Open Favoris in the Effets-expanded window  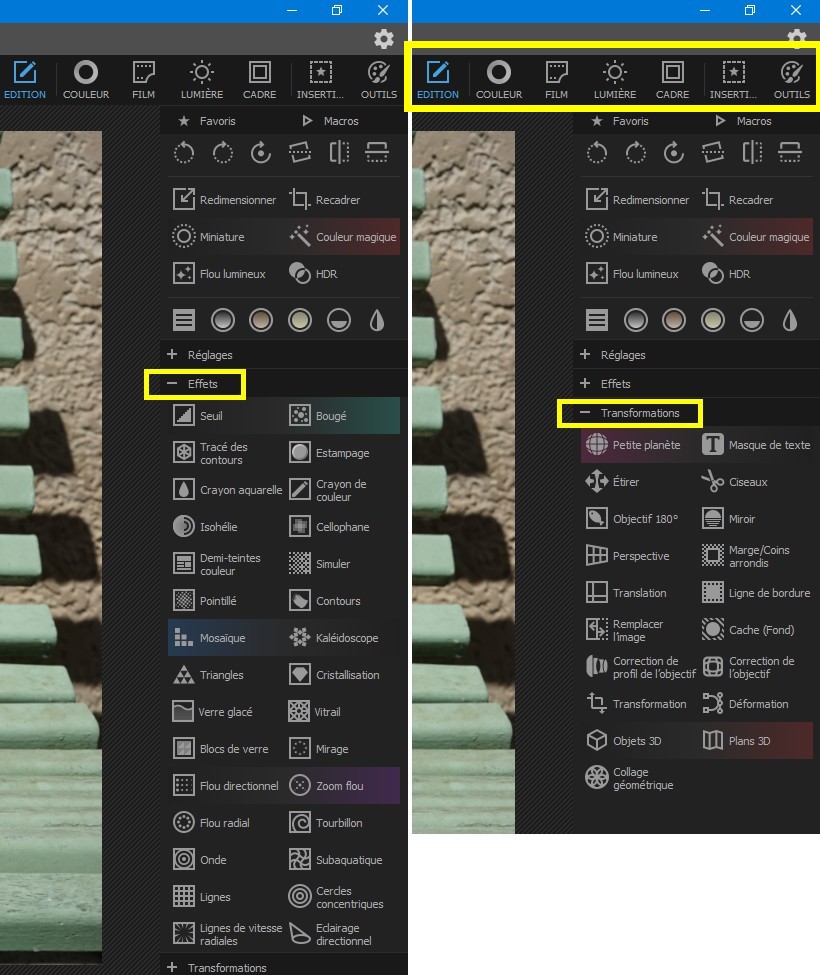click(x=207, y=121)
